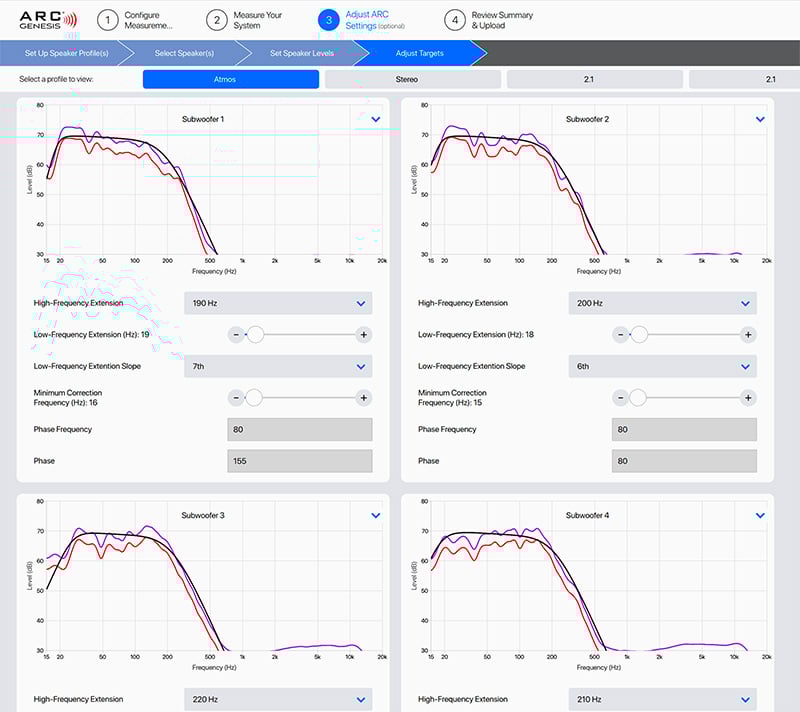The height and width of the screenshot is (712, 800).
Task: Click plus icon for Subwoofer 1 Low-Frequency Extension
Action: [363, 335]
